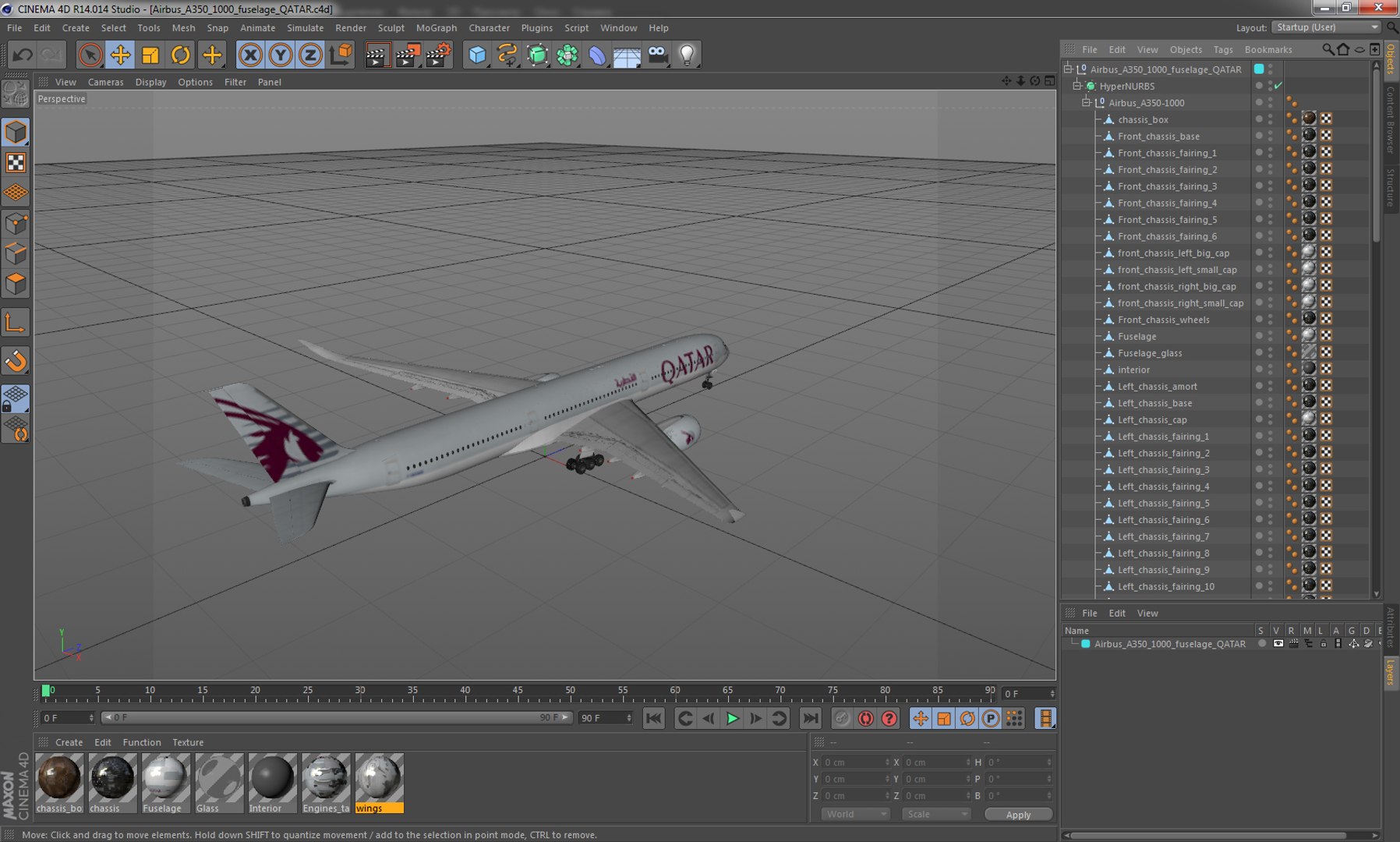Click the X position input field
The height and width of the screenshot is (842, 1400).
pos(855,762)
